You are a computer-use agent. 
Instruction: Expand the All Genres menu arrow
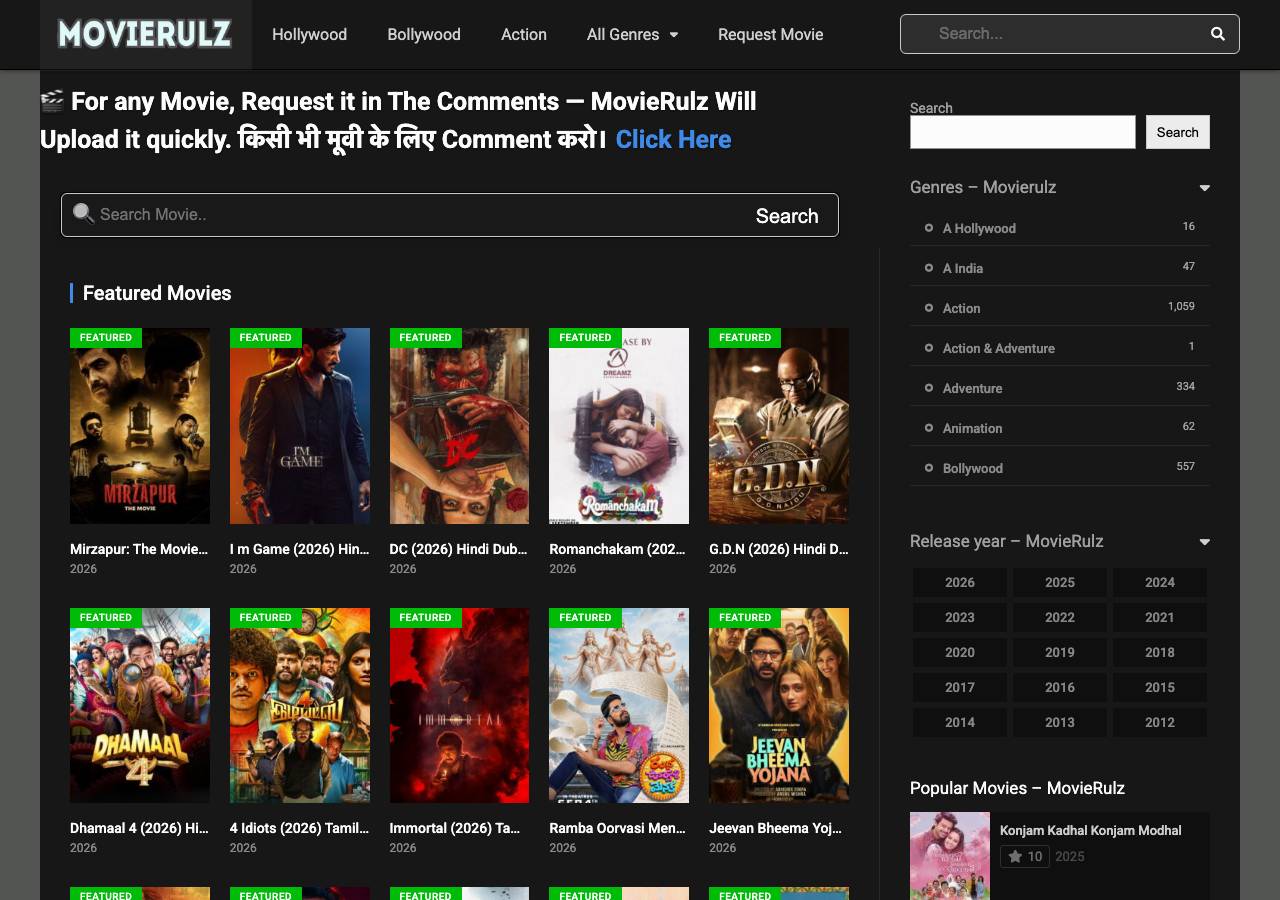click(x=674, y=34)
